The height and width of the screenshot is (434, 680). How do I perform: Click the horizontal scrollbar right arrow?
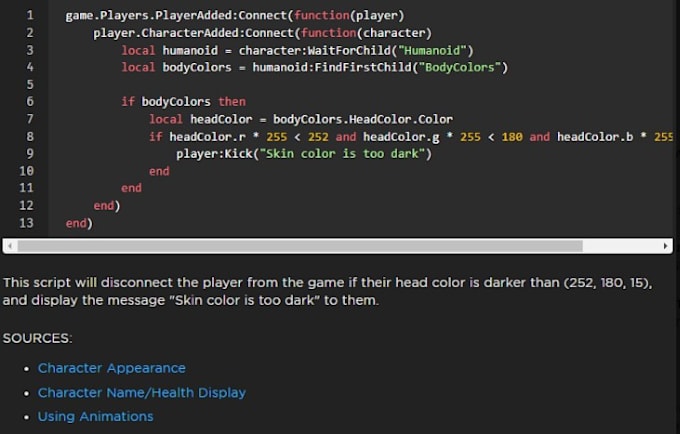(665, 246)
